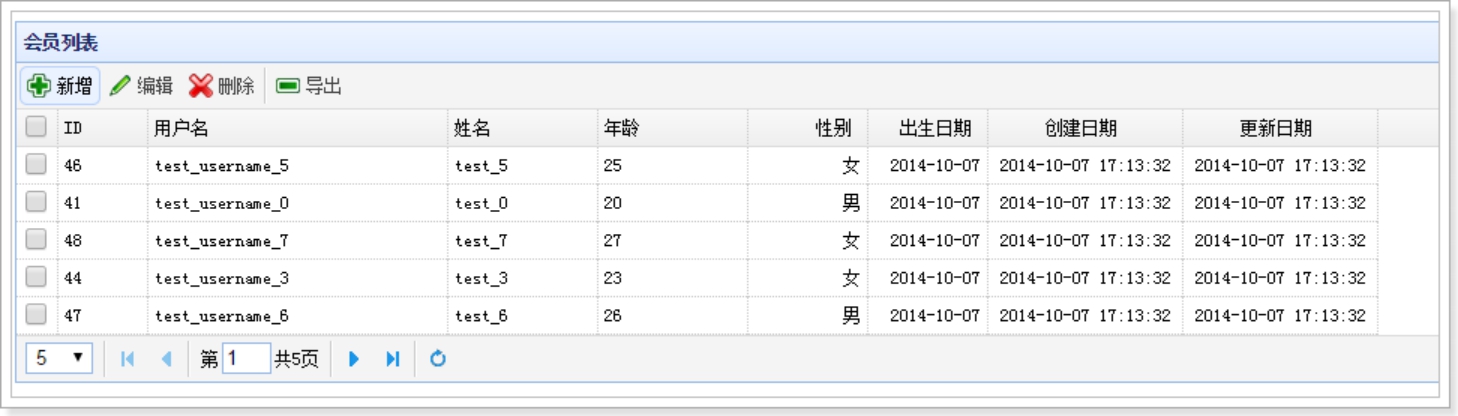Toggle the select-all header checkbox
This screenshot has width=1458, height=416.
pos(36,127)
